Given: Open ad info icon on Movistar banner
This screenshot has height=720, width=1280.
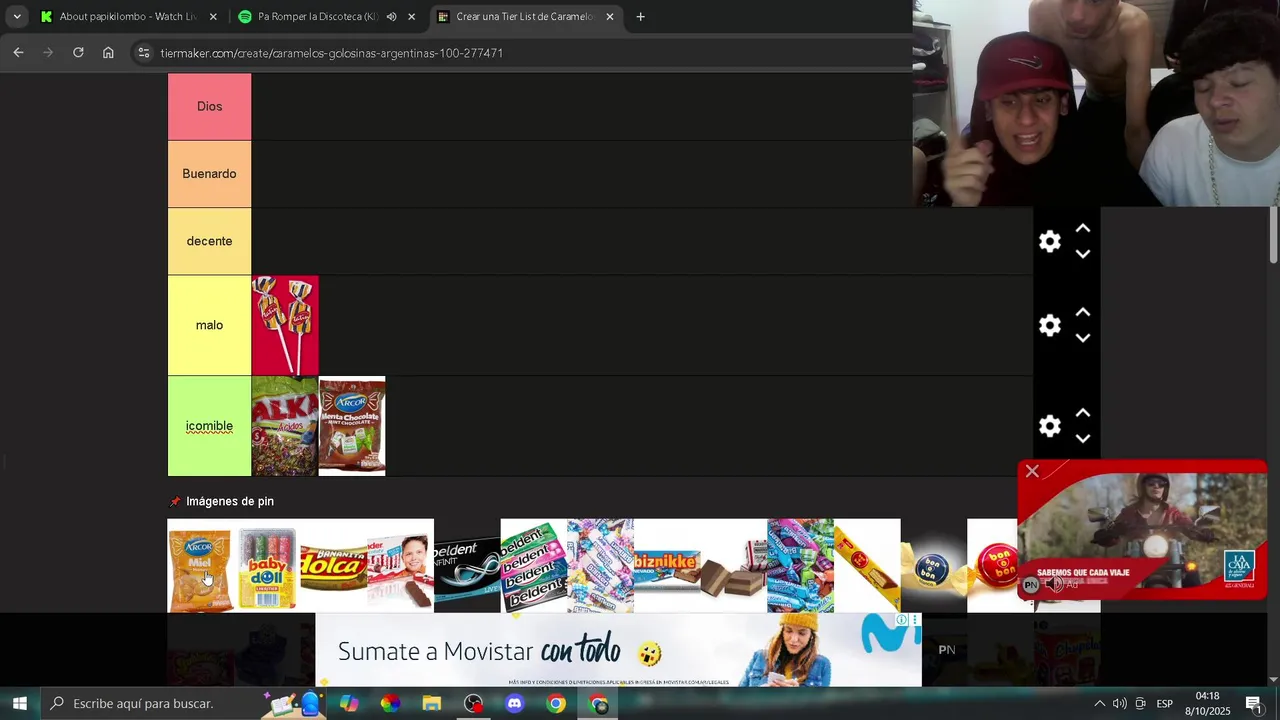Looking at the screenshot, I should (x=901, y=620).
